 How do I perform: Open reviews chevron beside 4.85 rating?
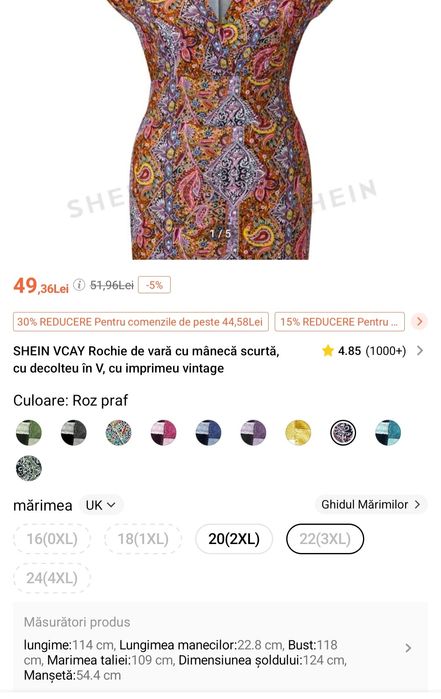420,351
